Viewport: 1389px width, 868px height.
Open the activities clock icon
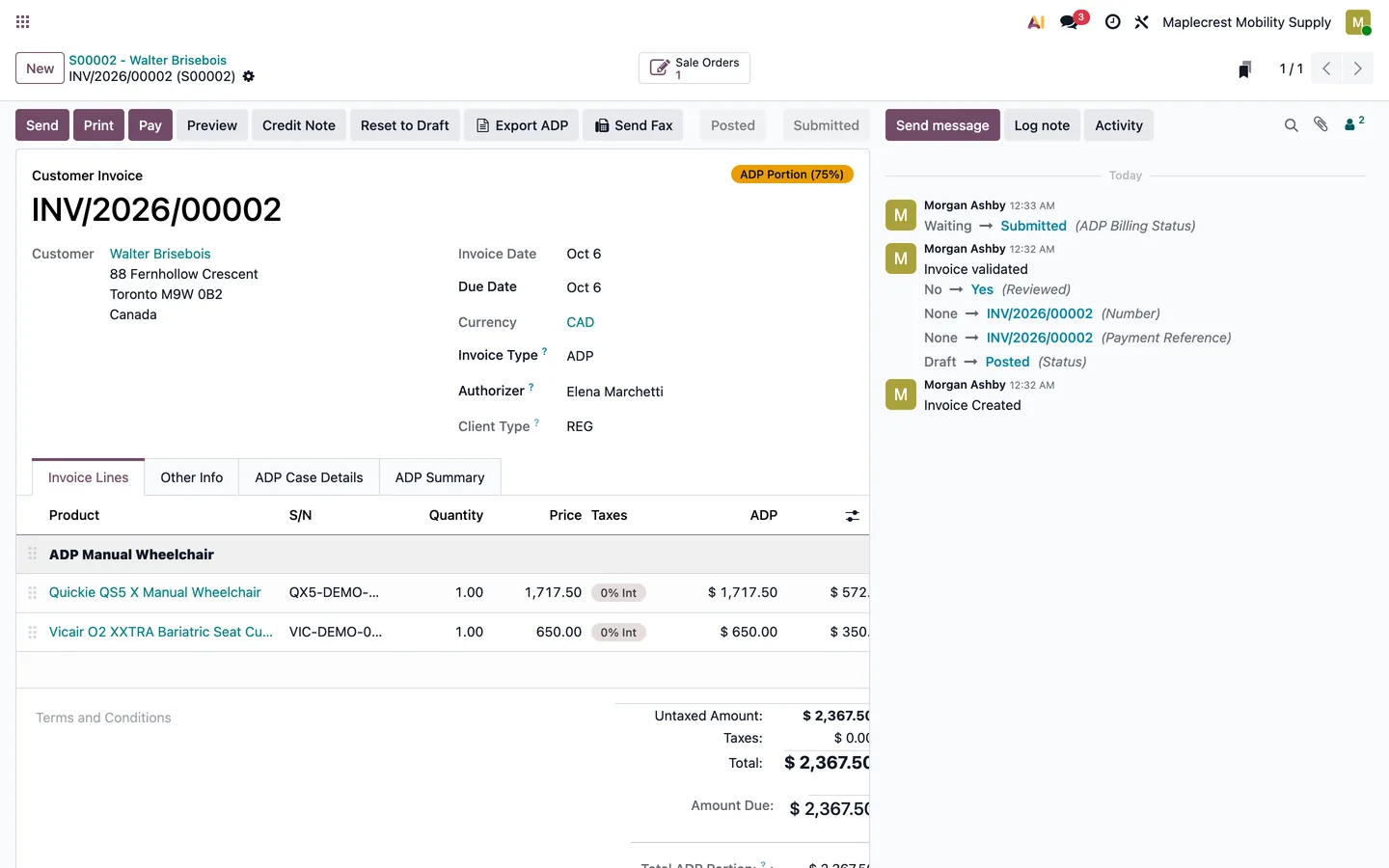(x=1112, y=22)
